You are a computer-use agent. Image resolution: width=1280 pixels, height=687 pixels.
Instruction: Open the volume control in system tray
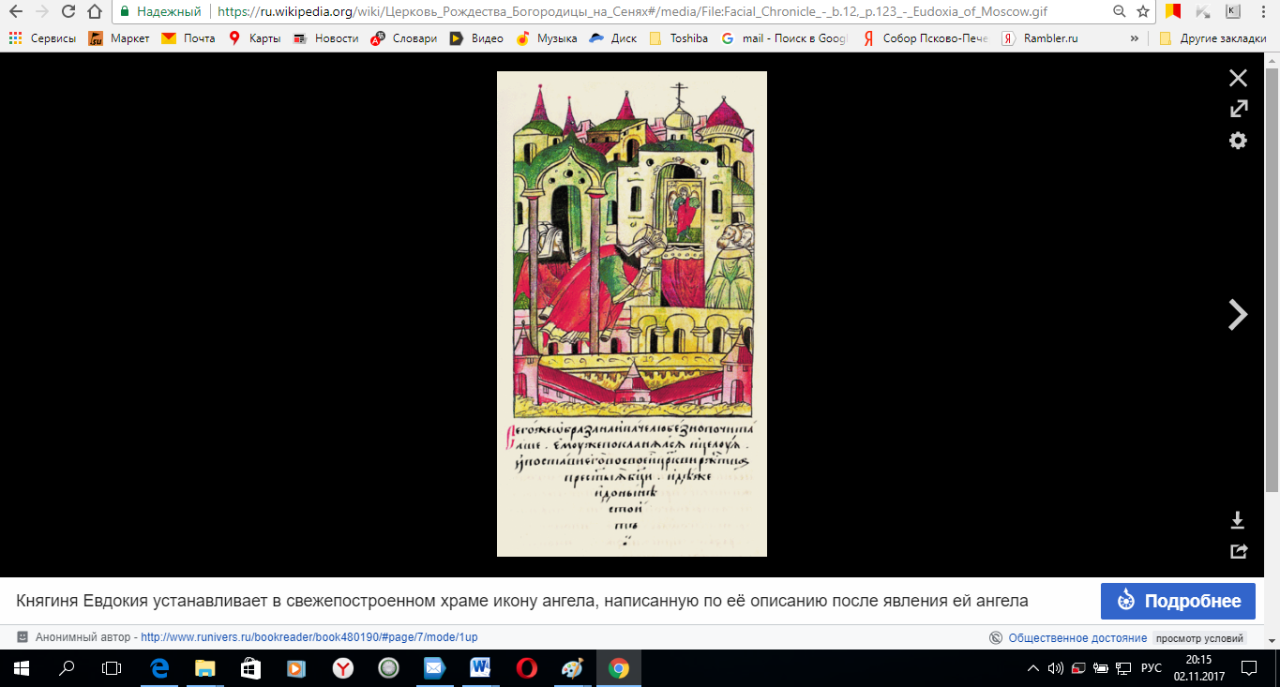(1057, 668)
